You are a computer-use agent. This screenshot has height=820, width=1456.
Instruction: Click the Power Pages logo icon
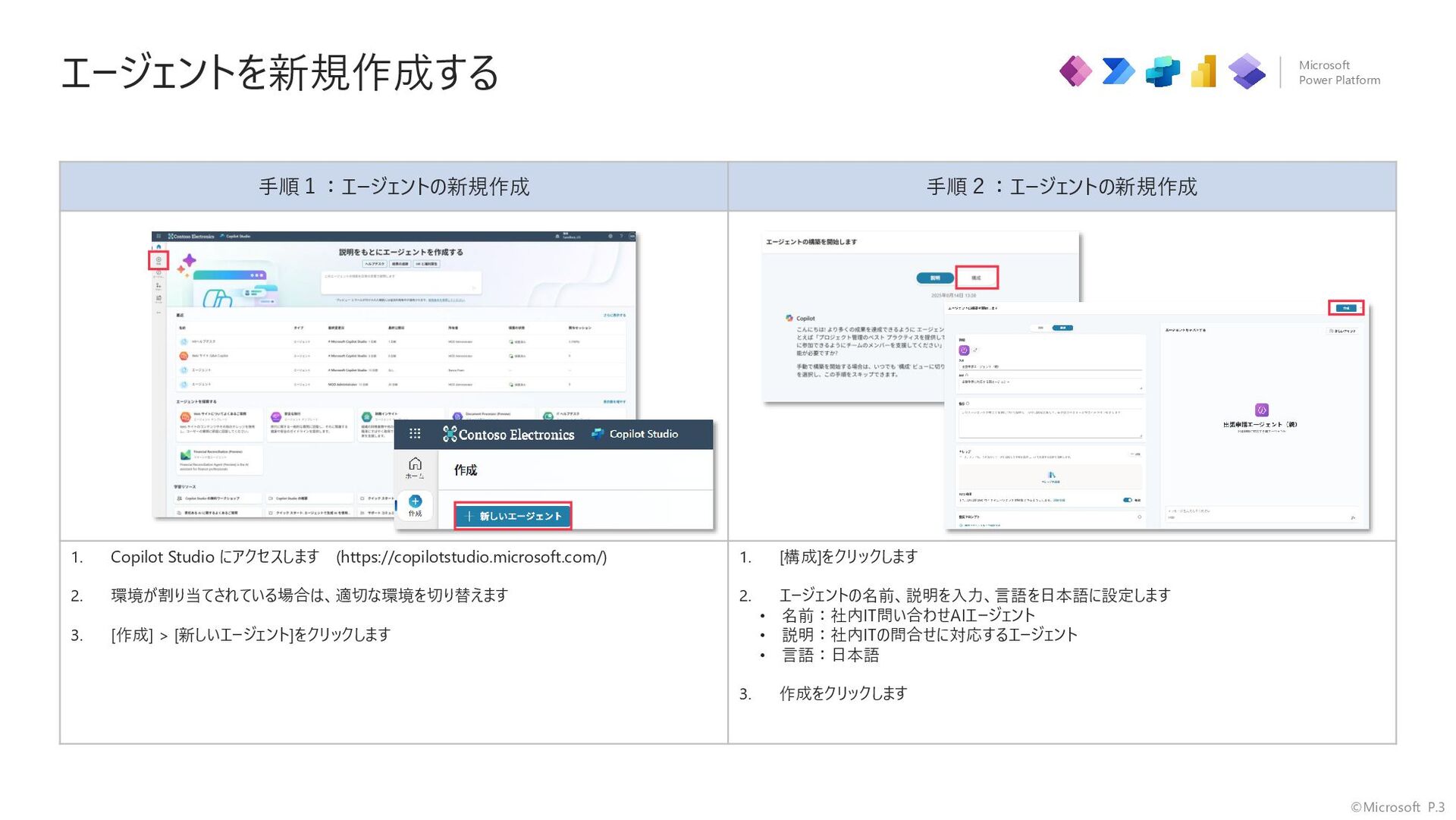pyautogui.click(x=1247, y=72)
